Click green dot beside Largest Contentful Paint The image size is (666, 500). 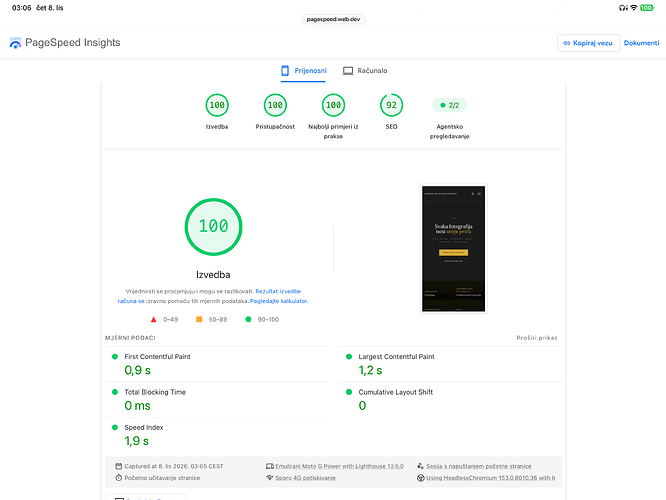click(349, 356)
